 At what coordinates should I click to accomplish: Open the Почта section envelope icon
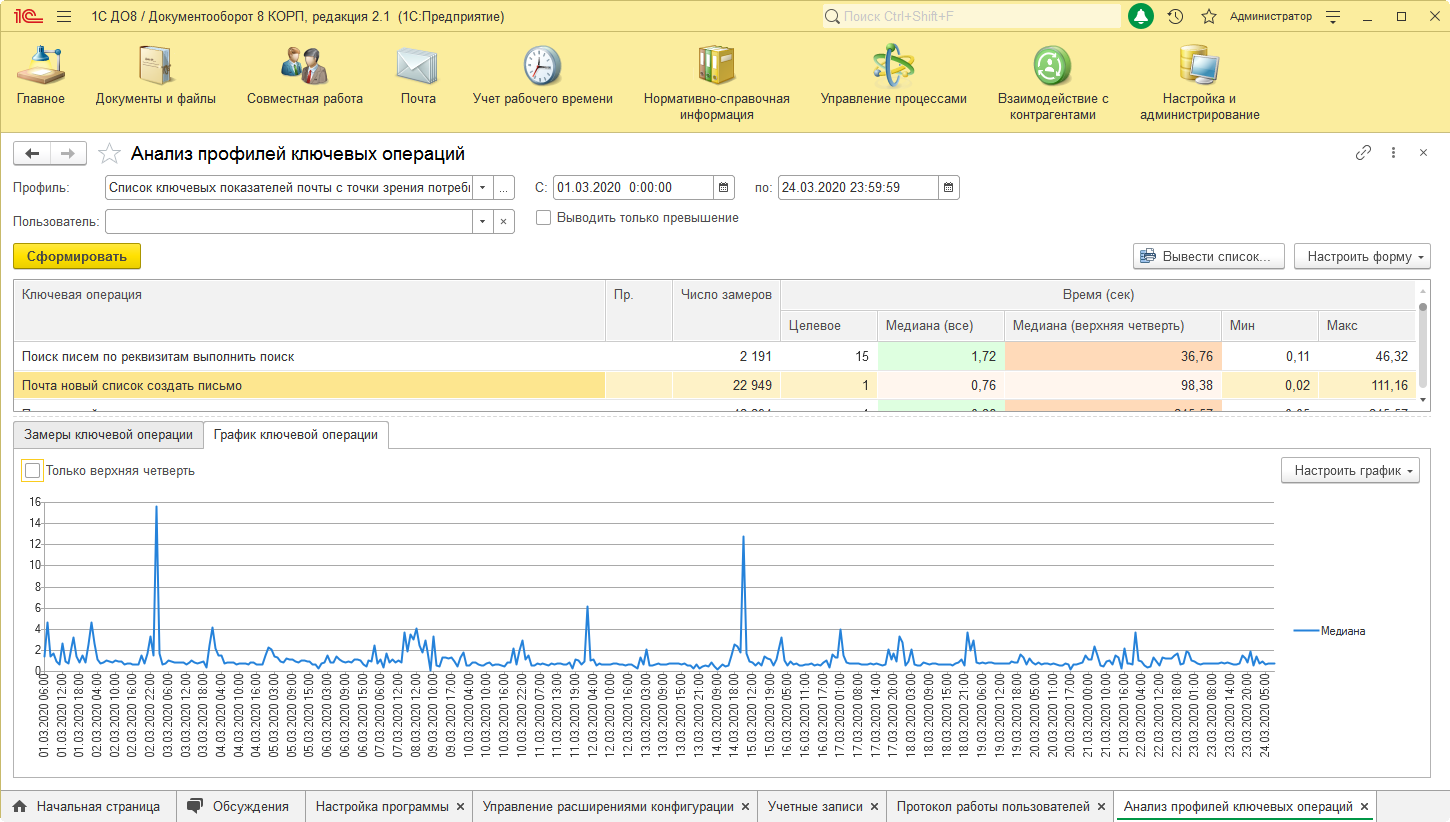click(418, 65)
